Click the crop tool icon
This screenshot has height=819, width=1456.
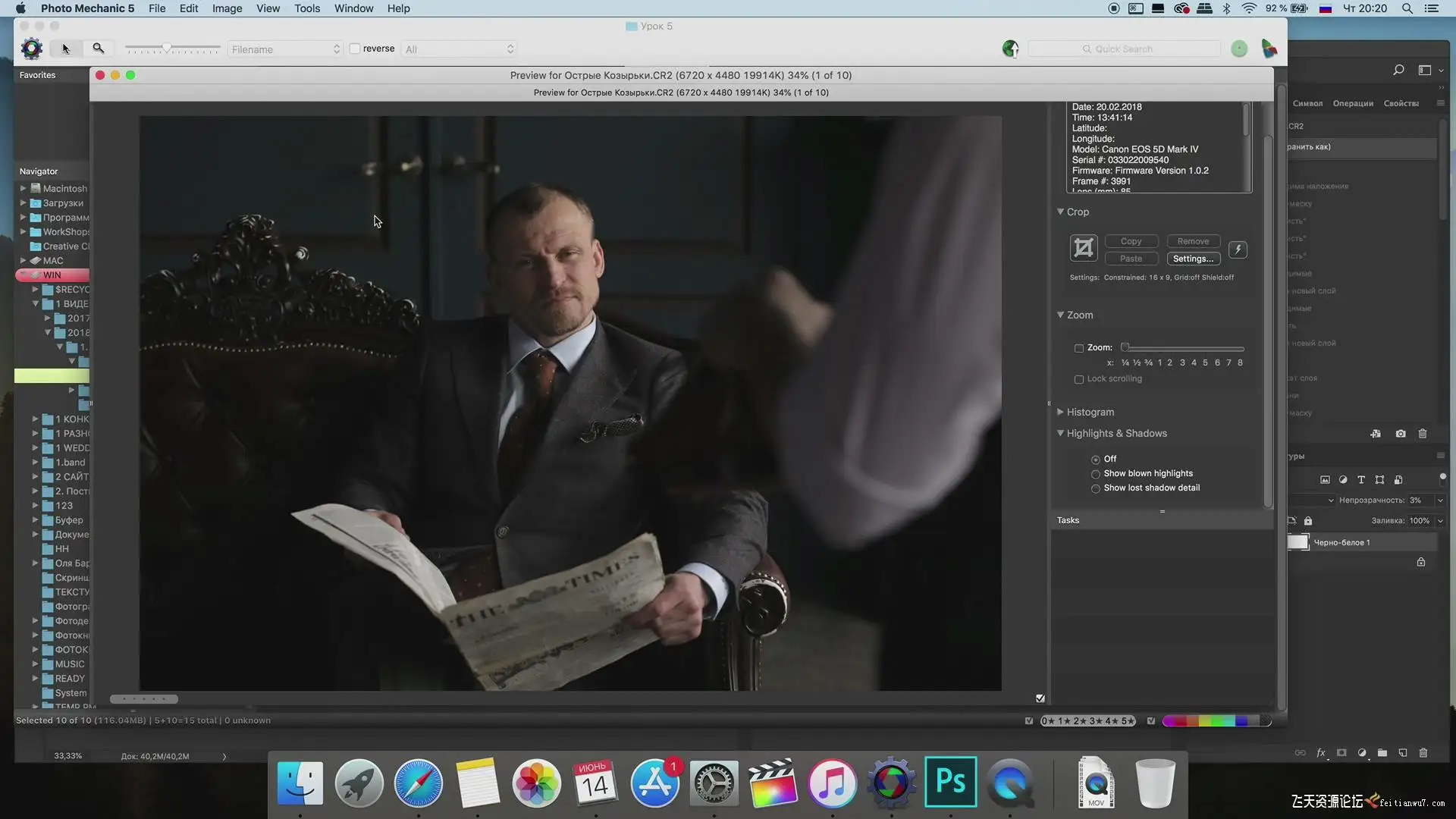[x=1084, y=248]
